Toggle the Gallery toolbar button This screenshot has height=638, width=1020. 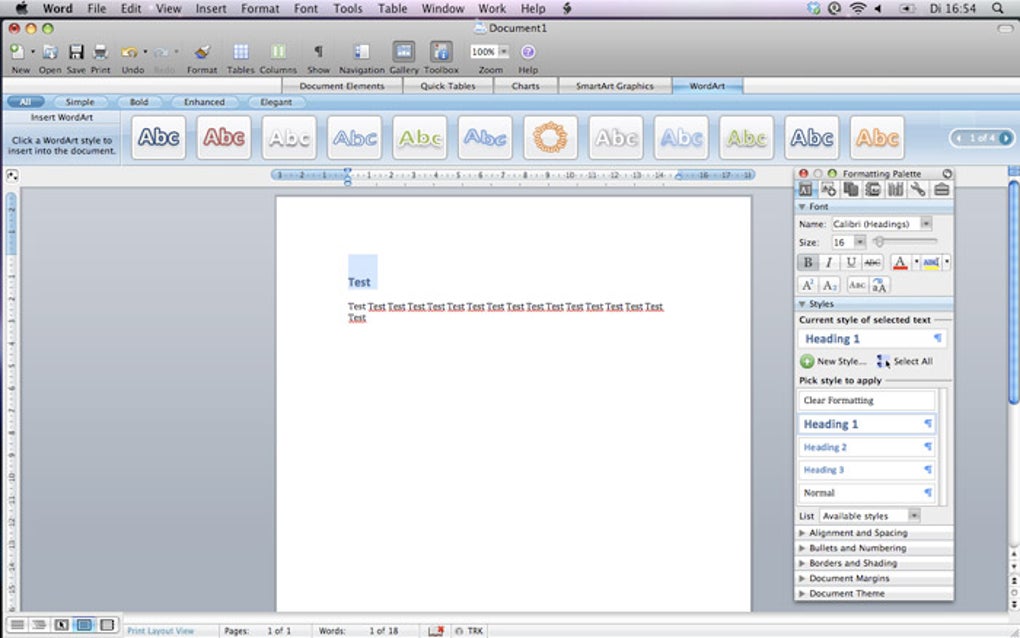tap(404, 52)
